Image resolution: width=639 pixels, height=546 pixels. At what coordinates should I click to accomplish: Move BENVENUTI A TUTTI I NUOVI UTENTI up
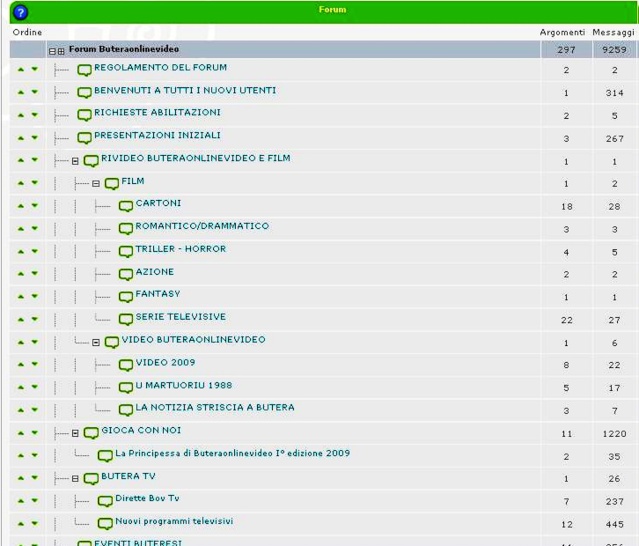pyautogui.click(x=21, y=92)
